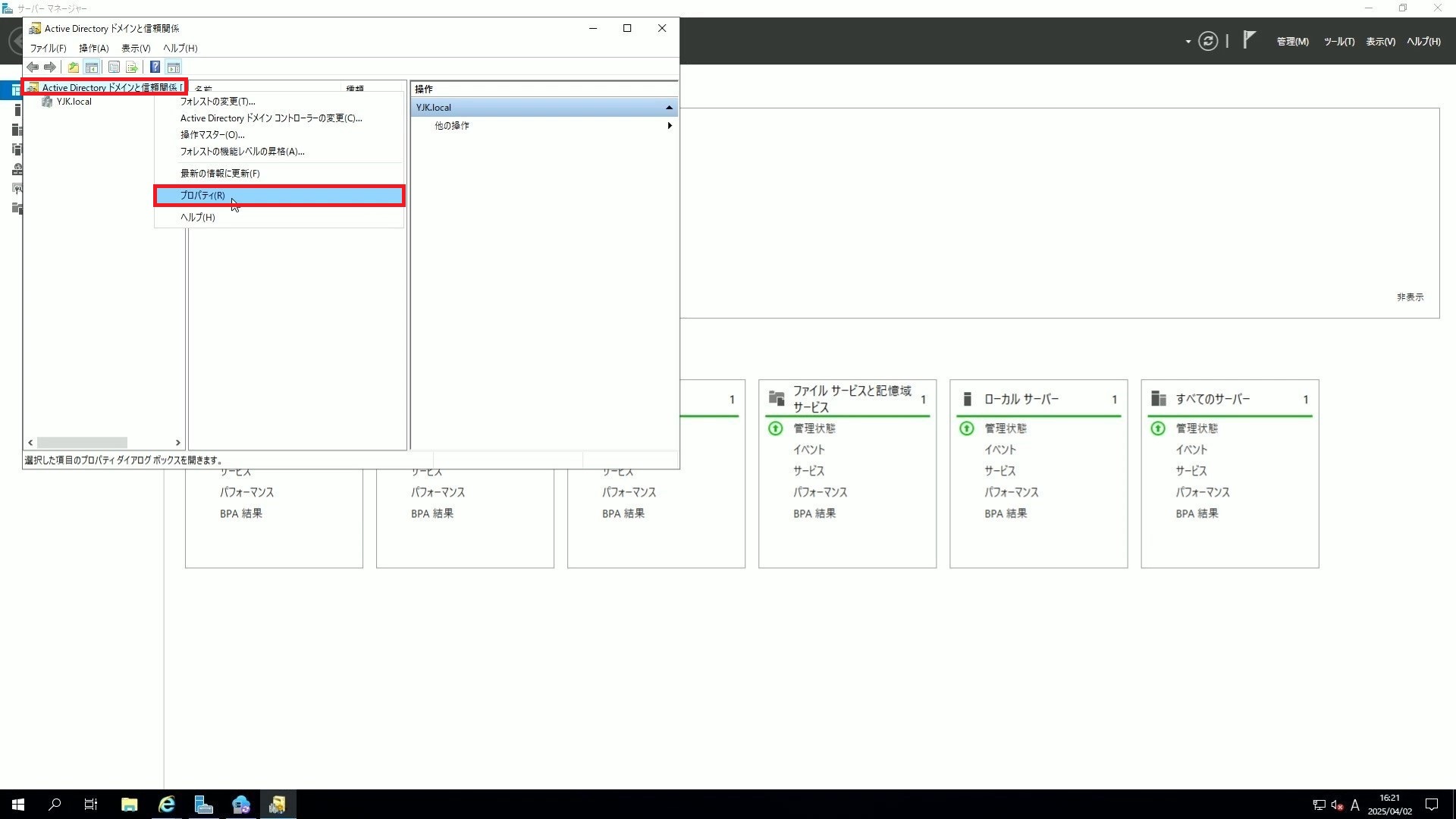Select the Active Directory ドメインと信頼関係 root node
The height and width of the screenshot is (819, 1456).
(105, 87)
